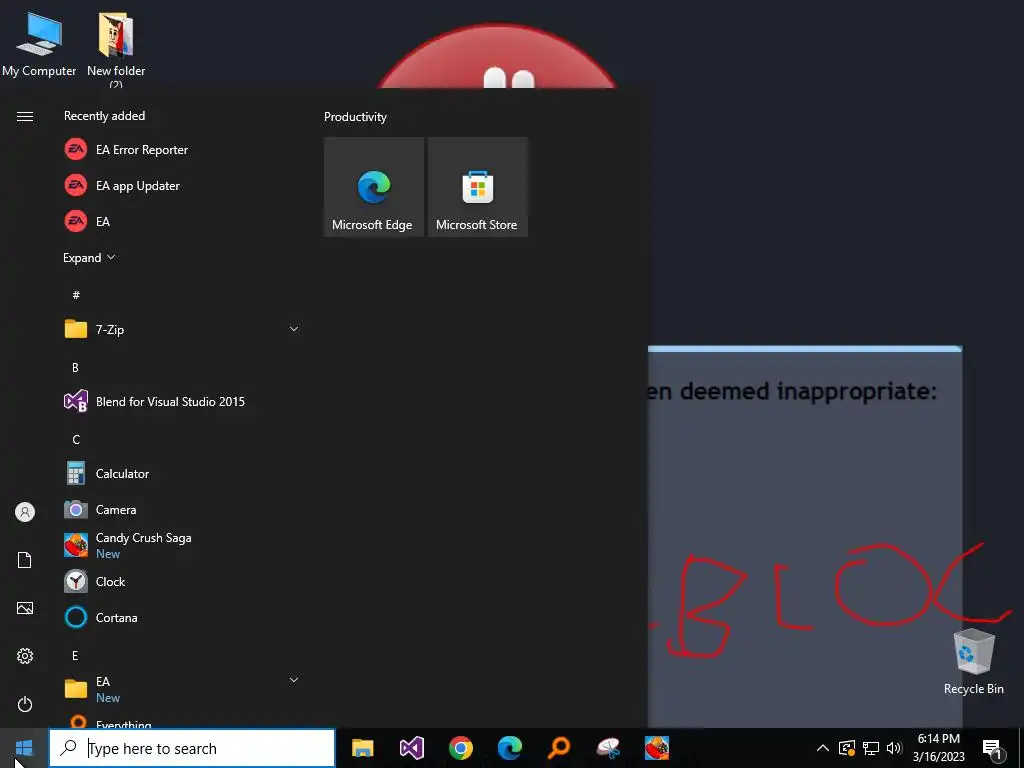Click the Power button in Start
The image size is (1024, 768).
pos(25,704)
